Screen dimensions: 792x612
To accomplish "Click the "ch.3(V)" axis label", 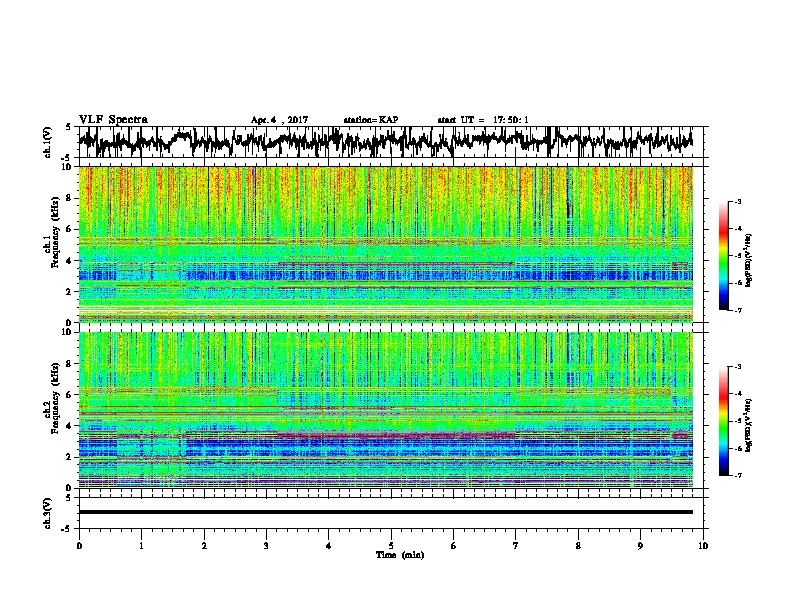I will pos(48,513).
